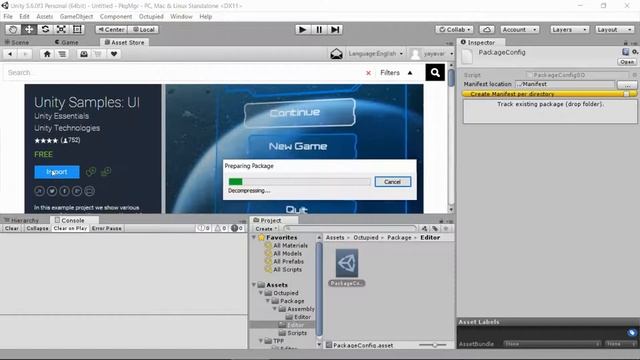Open the wishlist heart icon
The width and height of the screenshot is (640, 360).
[x=114, y=54]
